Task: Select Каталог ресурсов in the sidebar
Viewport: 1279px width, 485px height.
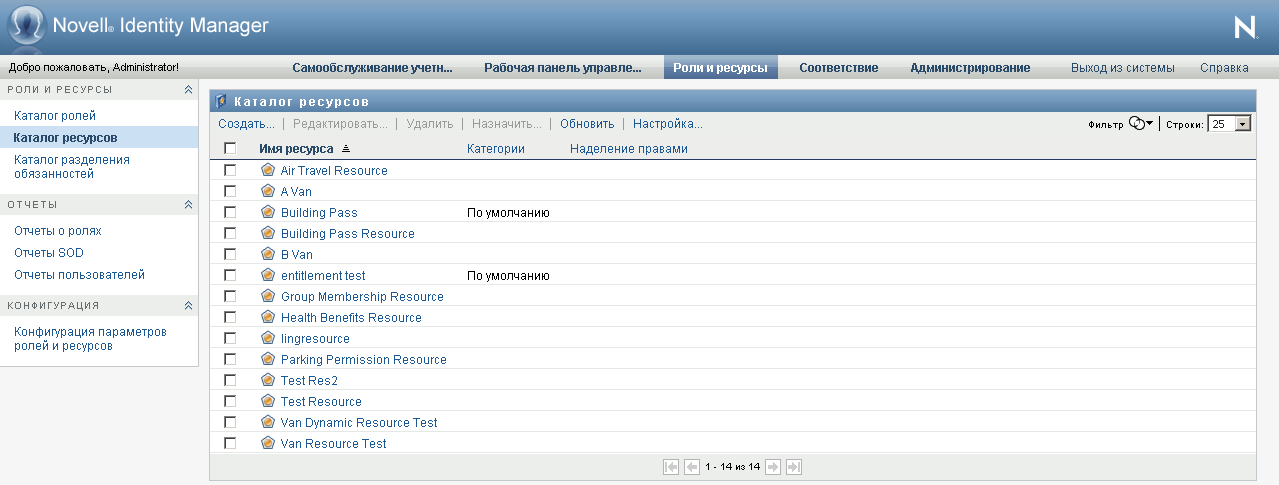Action: [x=65, y=138]
